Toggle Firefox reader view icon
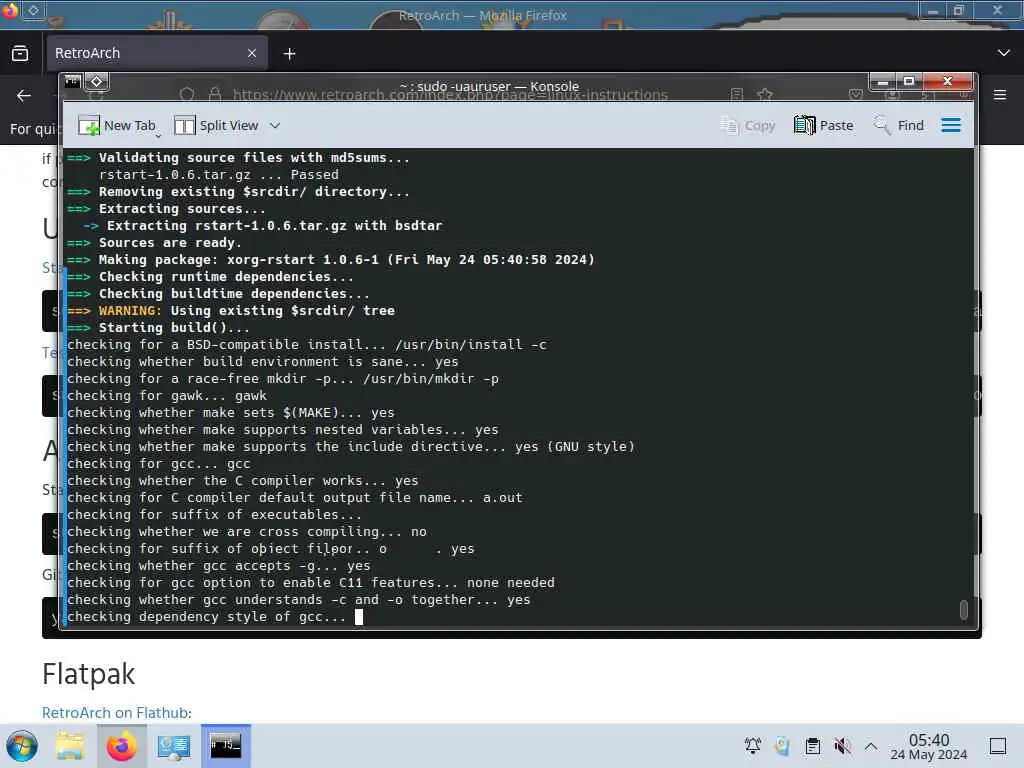Viewport: 1024px width, 768px height. [737, 95]
